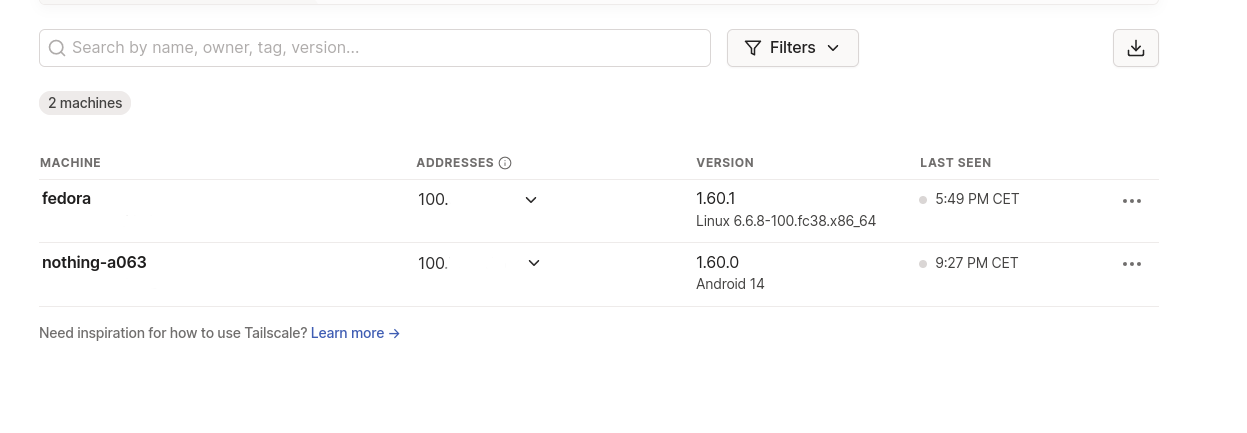
Task: Expand nothing-a063's address dropdown chevron
Action: coord(534,263)
